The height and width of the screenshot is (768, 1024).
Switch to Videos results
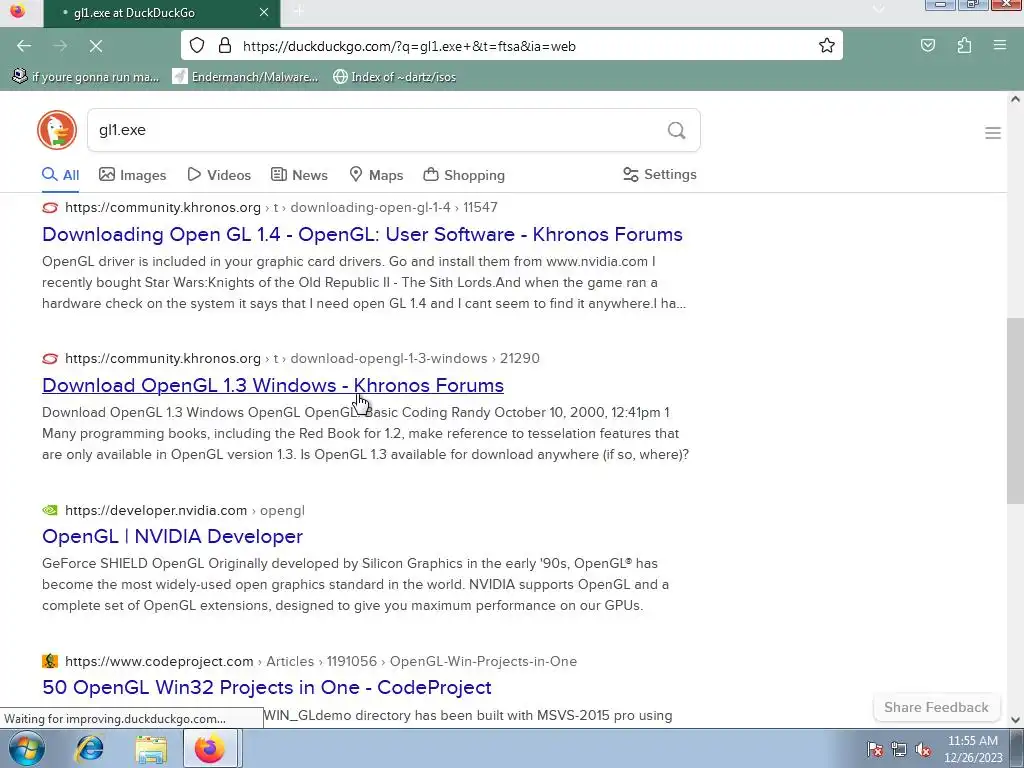[x=219, y=175]
